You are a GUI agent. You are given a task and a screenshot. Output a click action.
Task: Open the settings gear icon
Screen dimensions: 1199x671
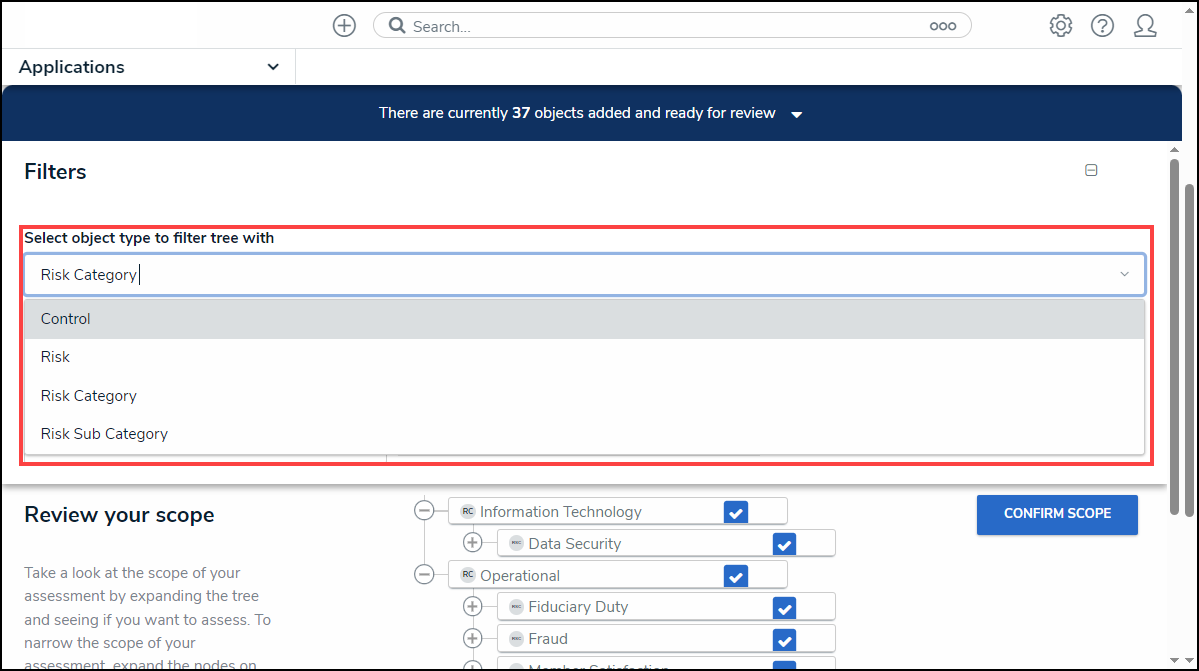(x=1061, y=26)
